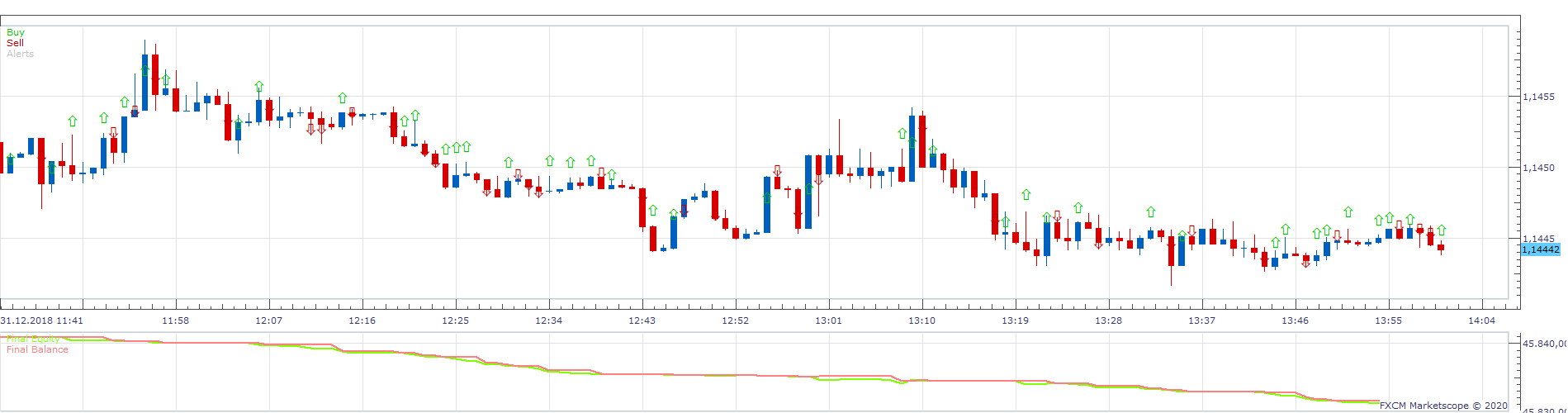Click the 13:55 time axis label

coord(1388,320)
